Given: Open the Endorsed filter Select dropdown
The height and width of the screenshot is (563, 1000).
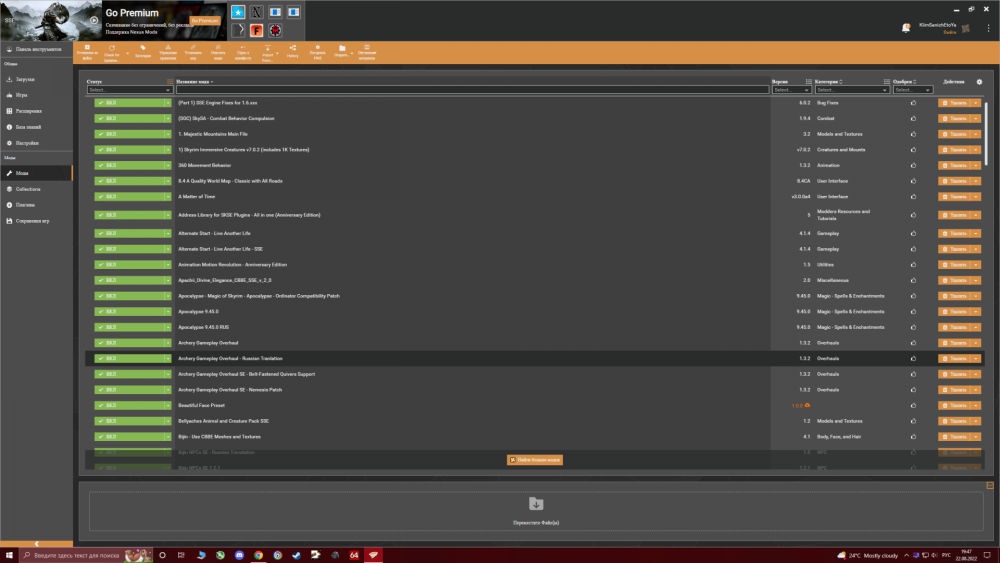Looking at the screenshot, I should 913,90.
